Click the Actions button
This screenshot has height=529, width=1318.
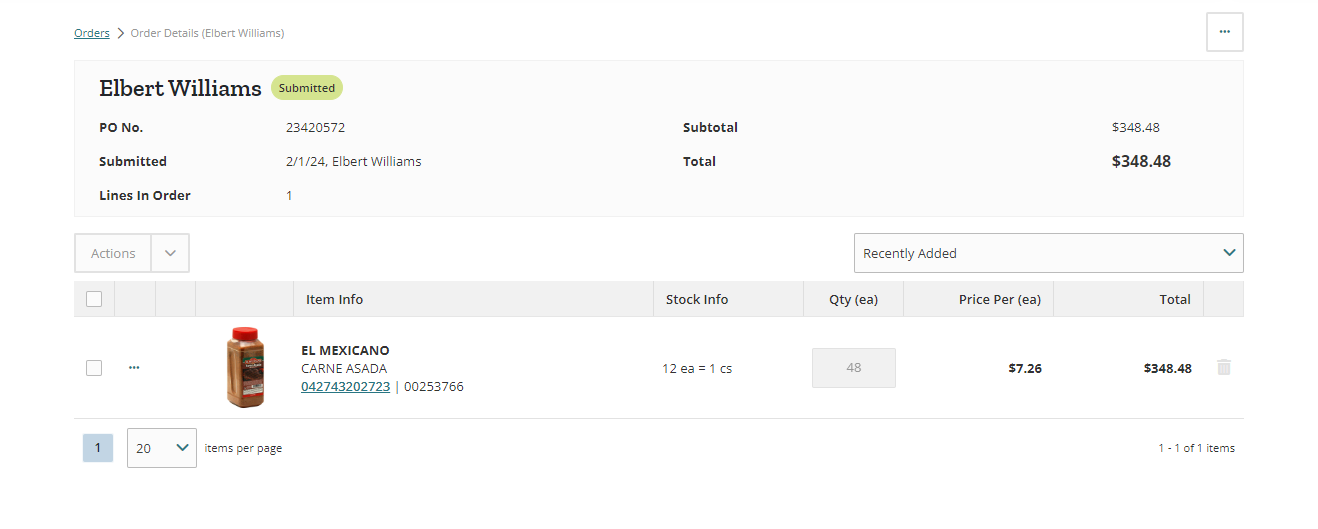coord(113,253)
